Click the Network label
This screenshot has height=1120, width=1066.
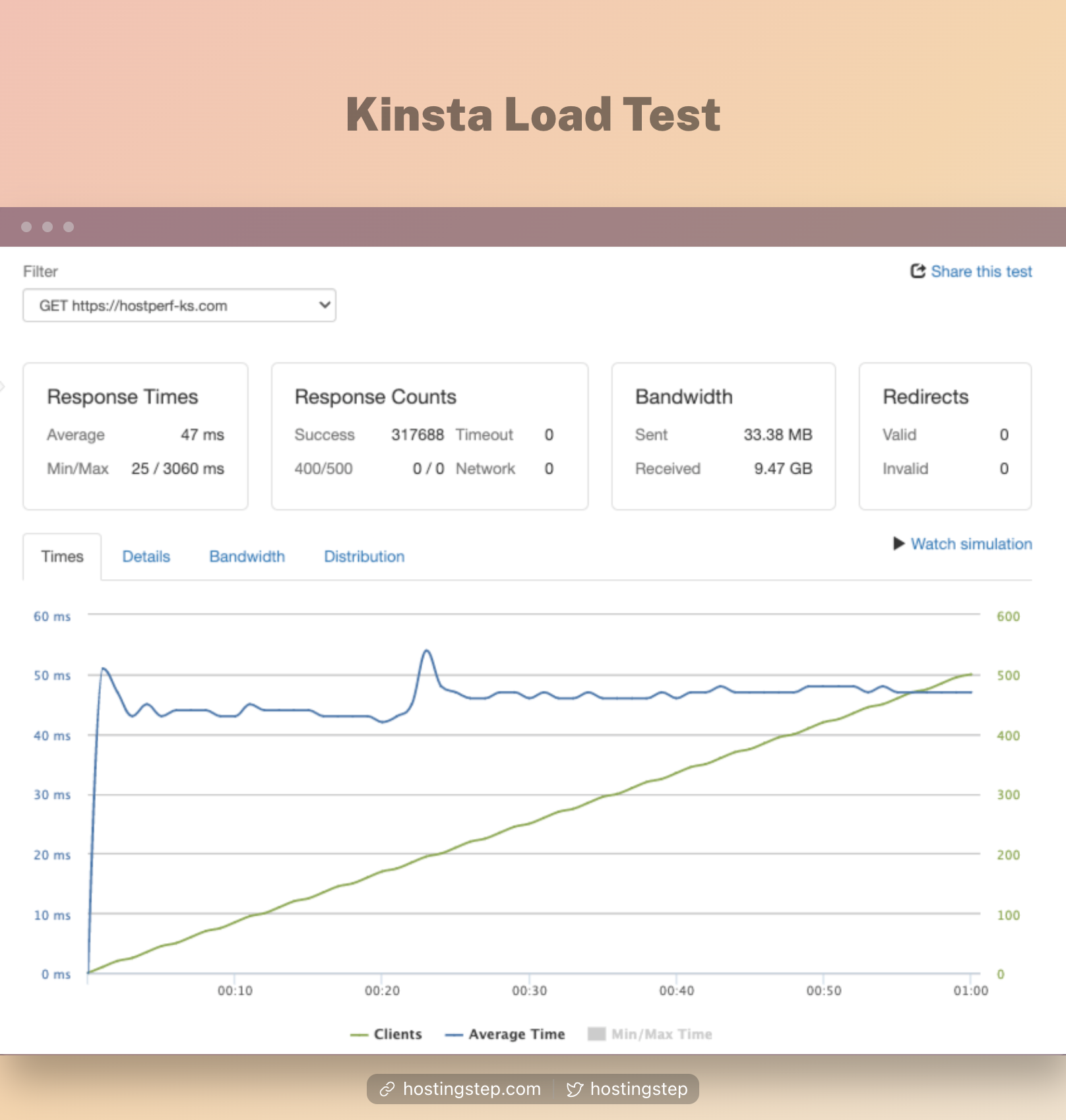coord(486,468)
